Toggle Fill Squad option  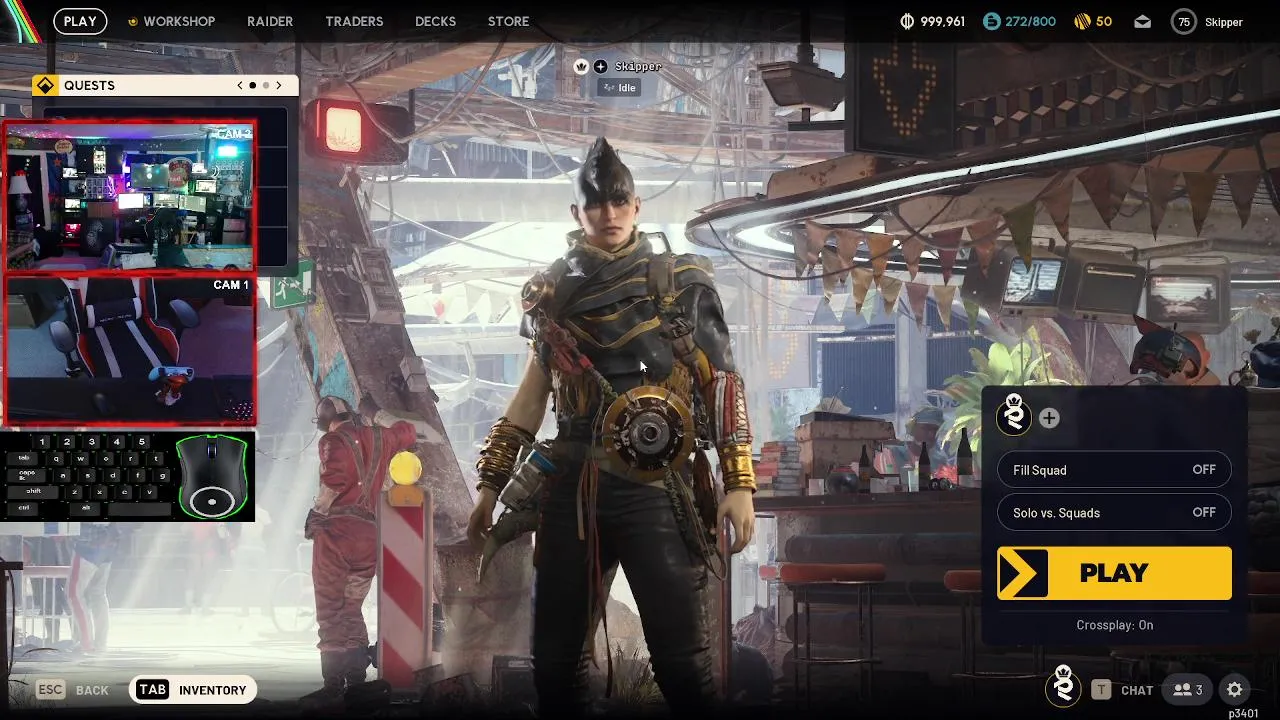(1114, 470)
